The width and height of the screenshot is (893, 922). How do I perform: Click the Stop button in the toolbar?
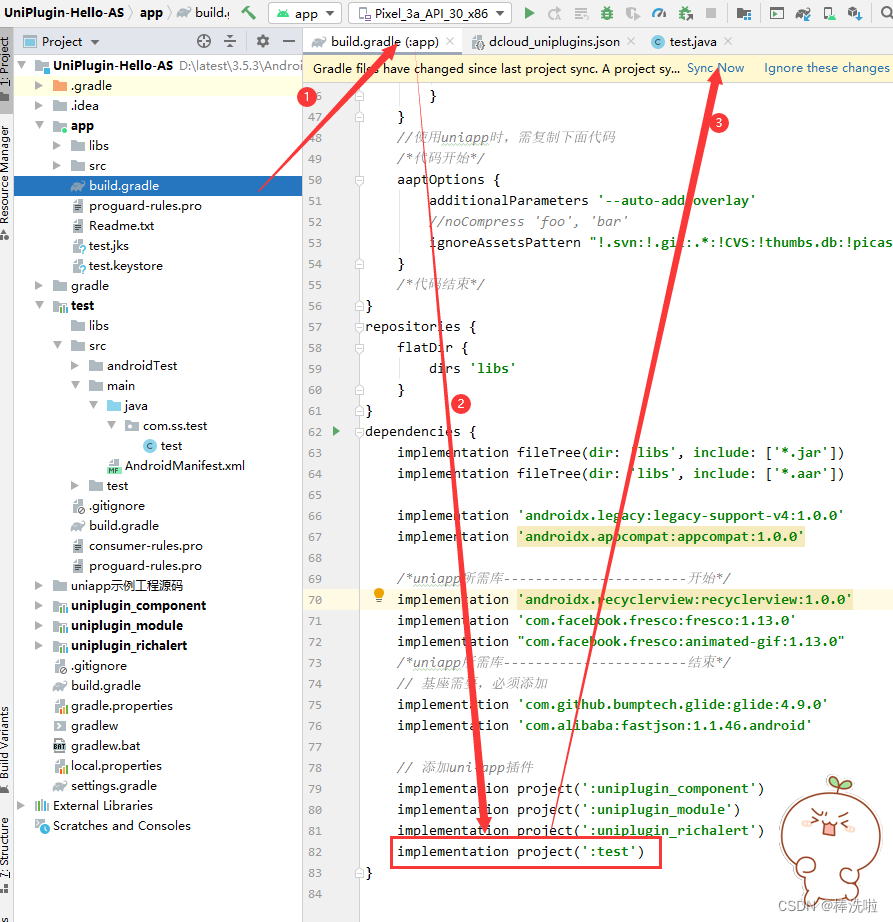(711, 14)
